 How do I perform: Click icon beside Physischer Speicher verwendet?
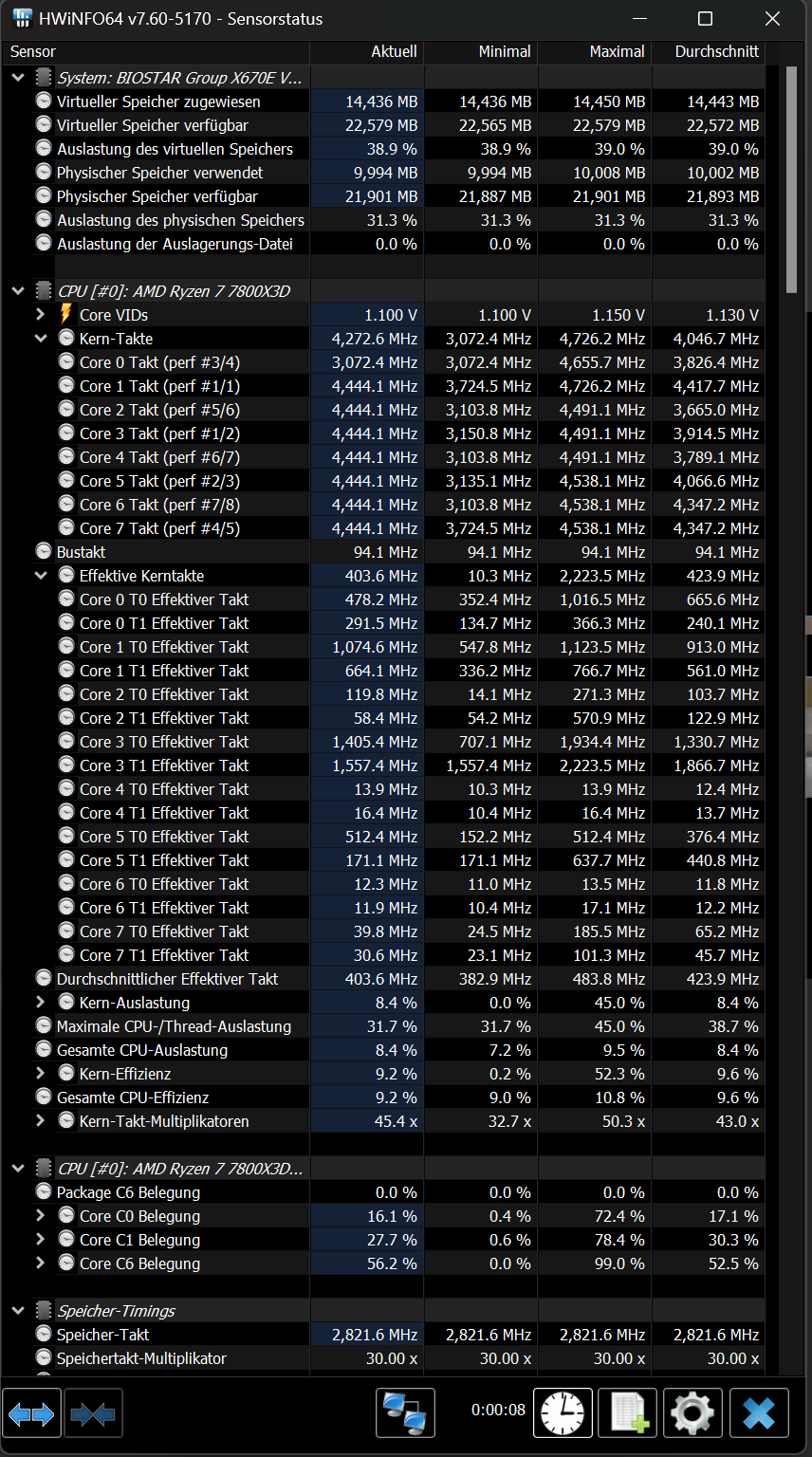pyautogui.click(x=44, y=172)
